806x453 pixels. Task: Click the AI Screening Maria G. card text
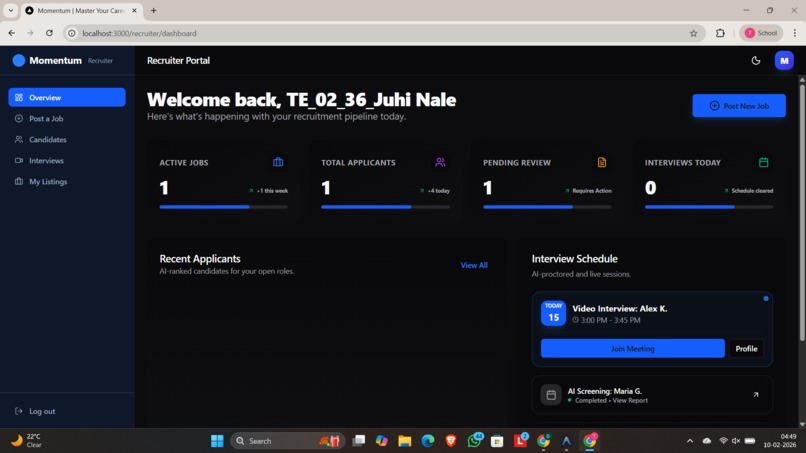608,395
